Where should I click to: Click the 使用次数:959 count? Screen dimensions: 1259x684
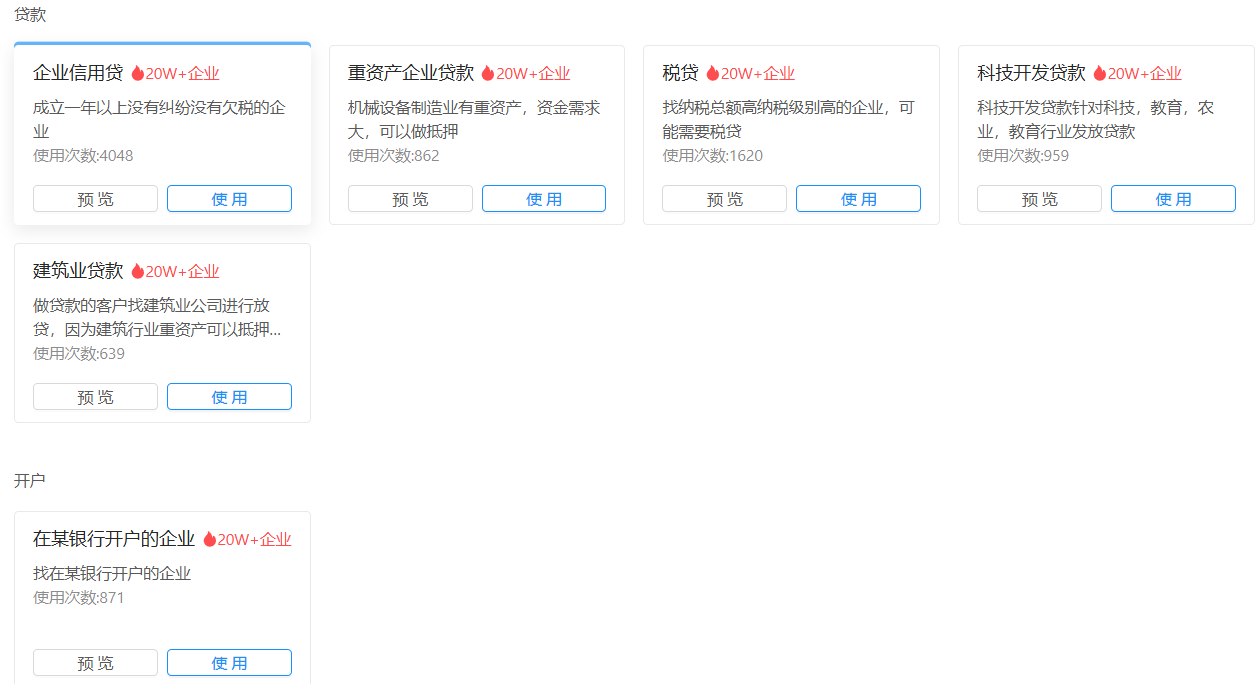(1023, 156)
